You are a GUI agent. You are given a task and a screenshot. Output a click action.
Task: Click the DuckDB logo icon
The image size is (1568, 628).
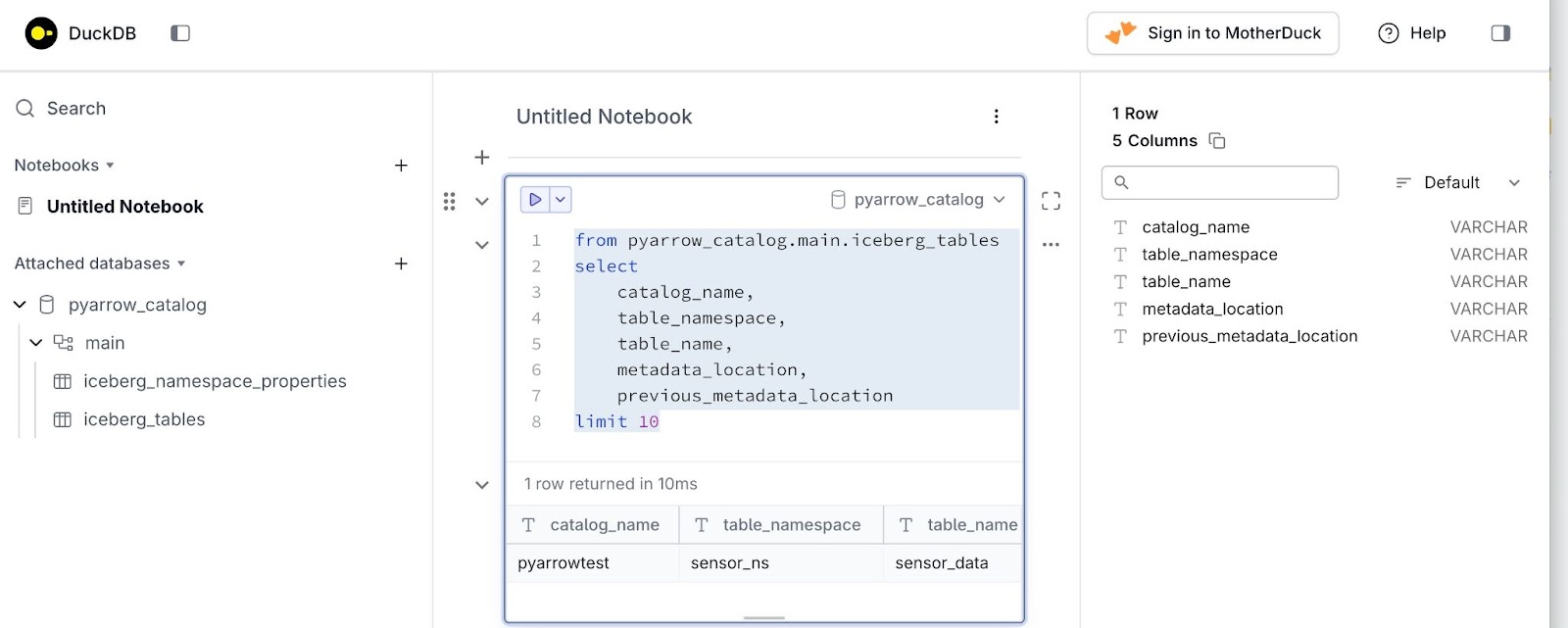[41, 33]
